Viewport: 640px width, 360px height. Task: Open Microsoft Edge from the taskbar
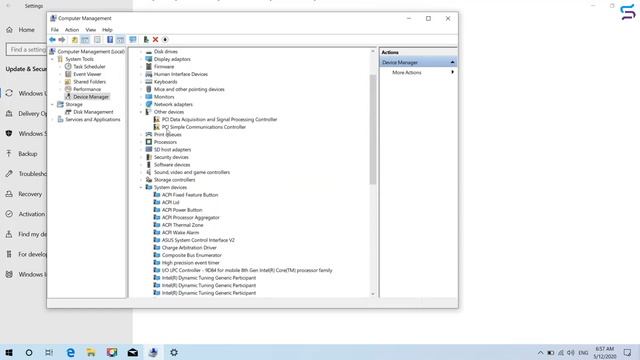(x=70, y=352)
